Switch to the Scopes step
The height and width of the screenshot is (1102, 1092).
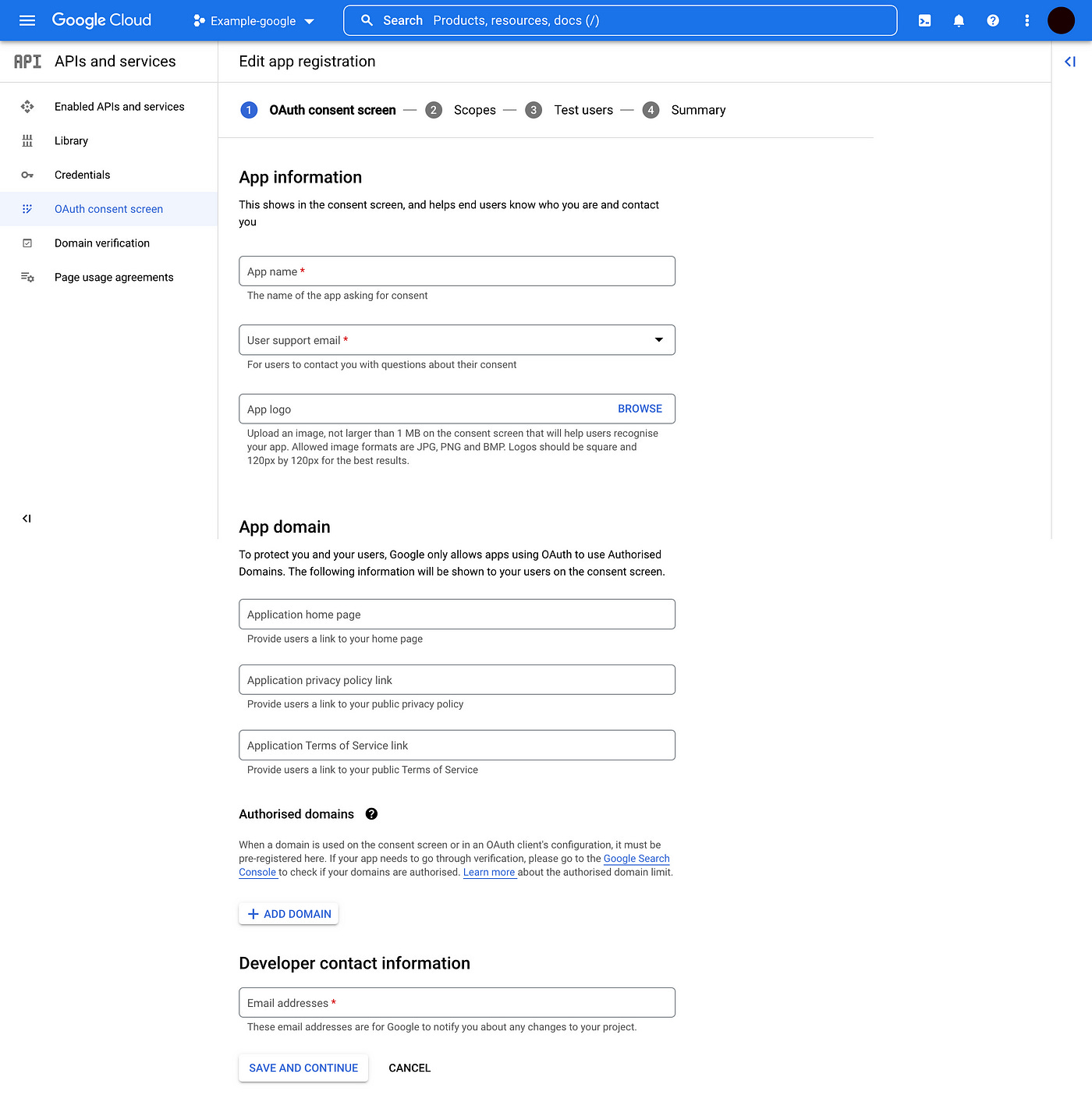point(474,110)
